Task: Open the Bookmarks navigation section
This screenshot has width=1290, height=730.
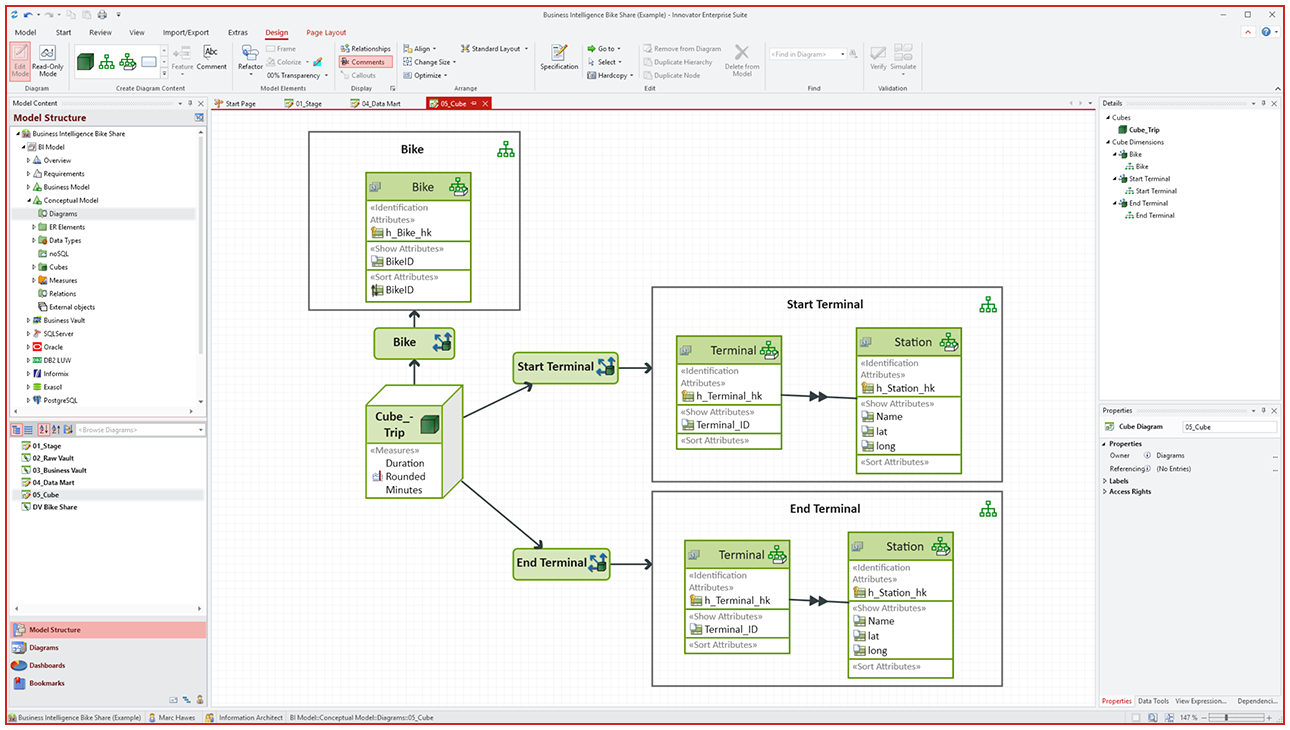Action: 46,683
